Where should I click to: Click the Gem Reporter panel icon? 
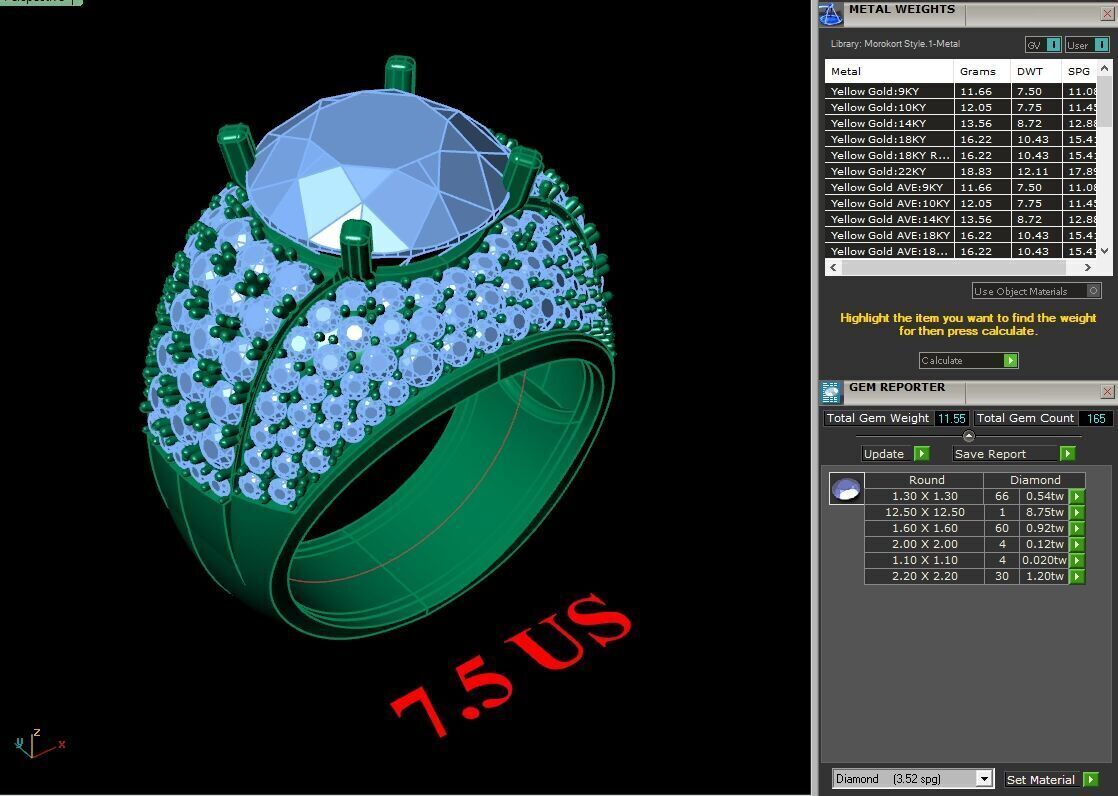click(x=831, y=392)
